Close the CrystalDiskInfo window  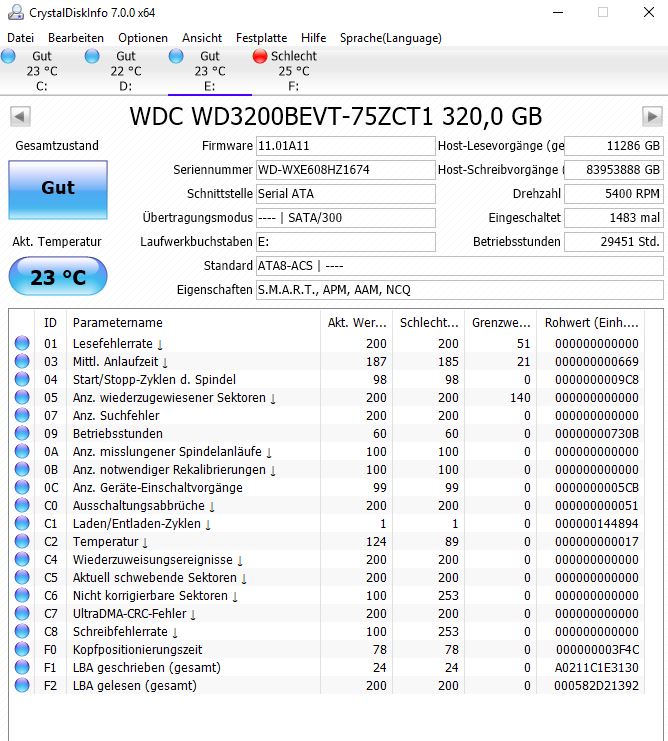pyautogui.click(x=649, y=12)
